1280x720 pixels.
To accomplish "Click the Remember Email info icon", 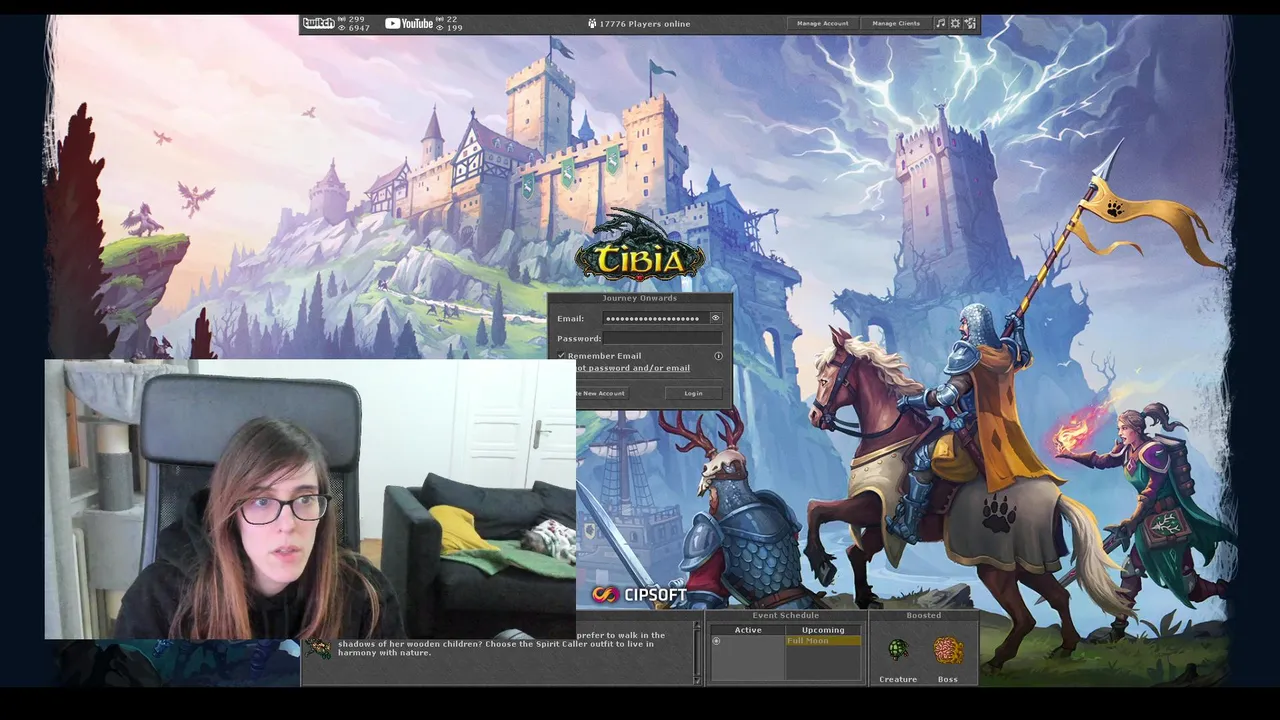I will (718, 356).
